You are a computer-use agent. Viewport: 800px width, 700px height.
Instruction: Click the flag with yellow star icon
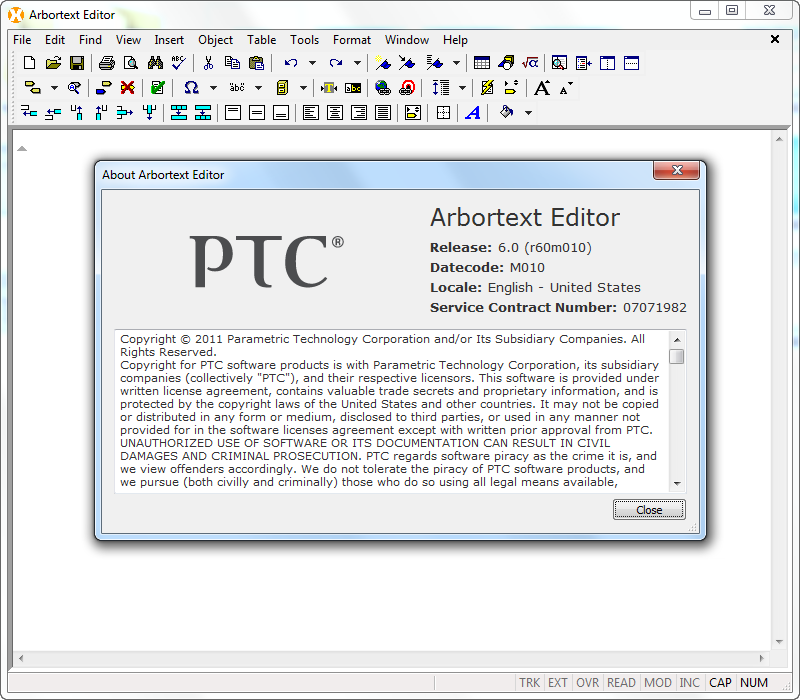pyautogui.click(x=383, y=63)
